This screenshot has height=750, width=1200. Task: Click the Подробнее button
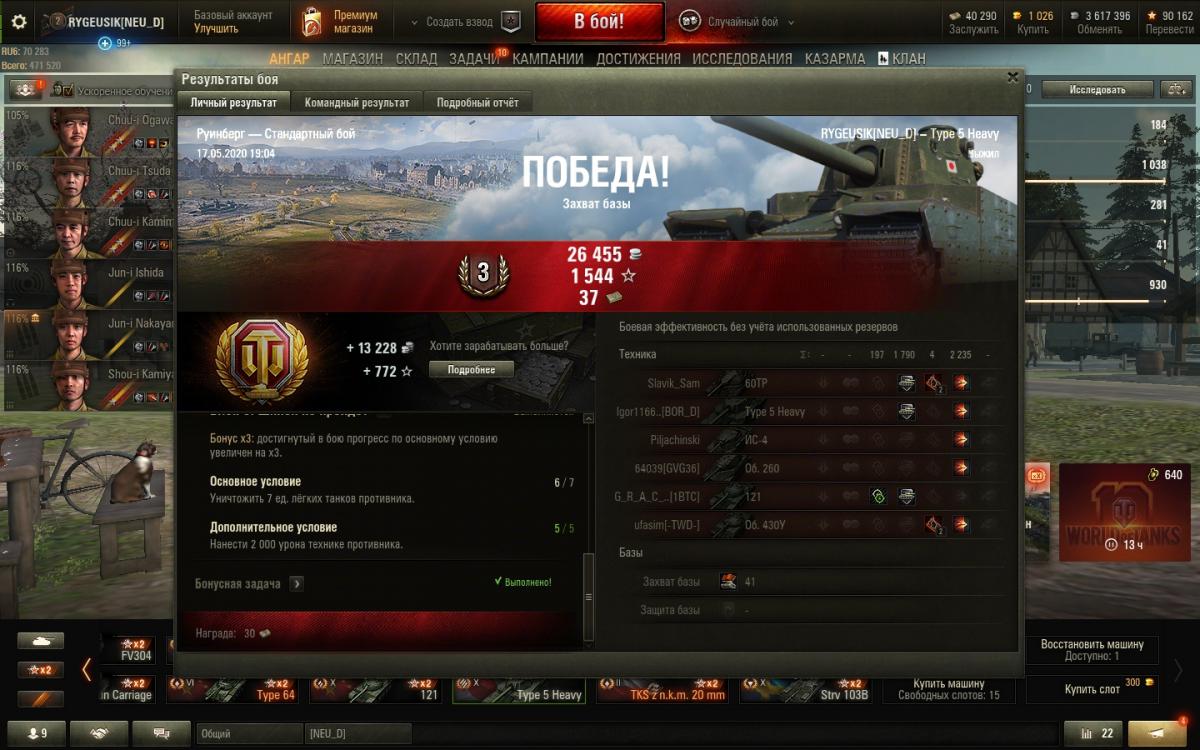[x=470, y=369]
